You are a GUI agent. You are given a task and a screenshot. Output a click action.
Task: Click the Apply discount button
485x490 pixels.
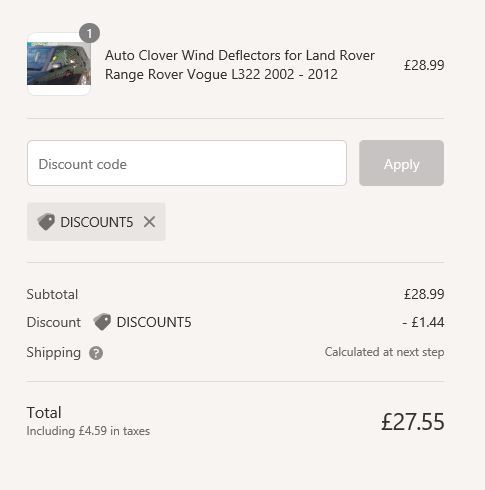tap(401, 163)
